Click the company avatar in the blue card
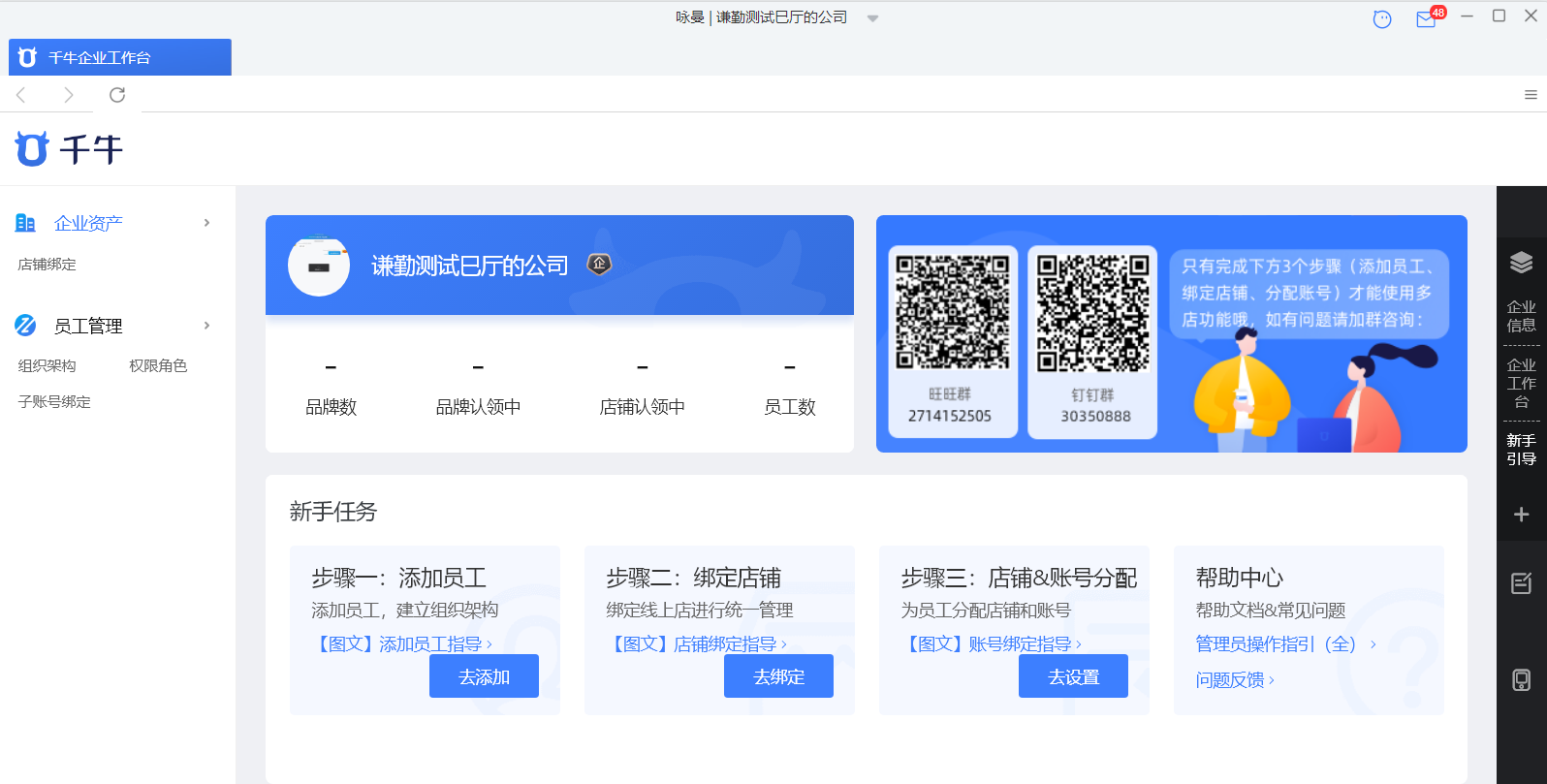1547x784 pixels. (x=319, y=266)
